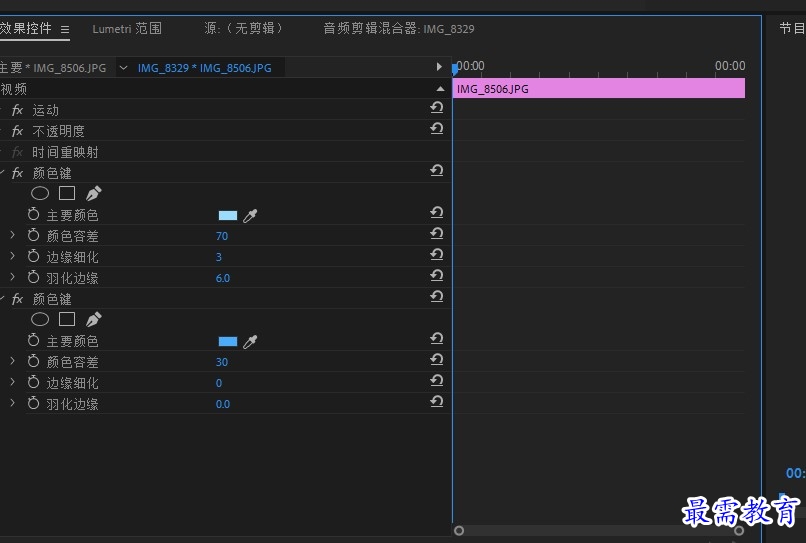Reset second 主要颜色 parameter
The height and width of the screenshot is (543, 806).
[x=437, y=339]
